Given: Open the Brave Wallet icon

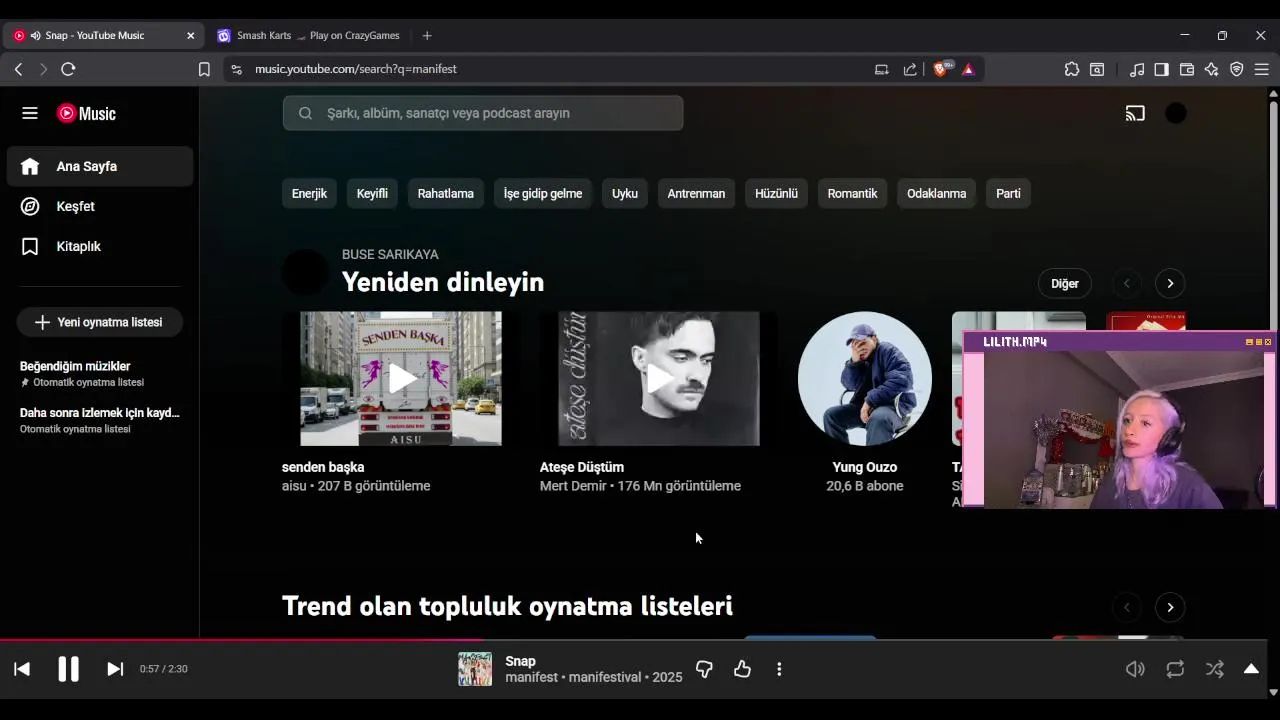Looking at the screenshot, I should pyautogui.click(x=1187, y=69).
